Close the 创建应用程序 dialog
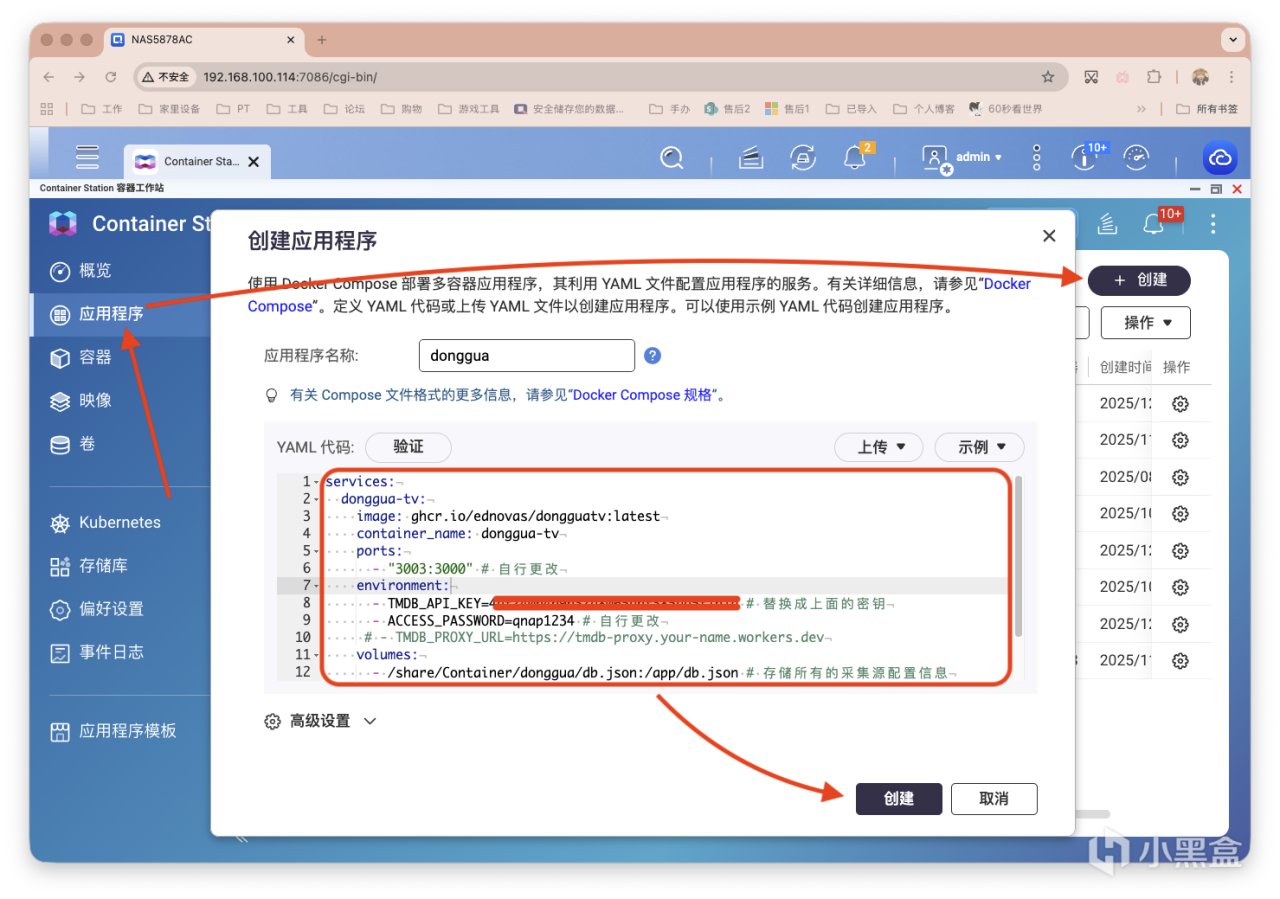Viewport: 1280px width, 899px height. tap(1049, 236)
